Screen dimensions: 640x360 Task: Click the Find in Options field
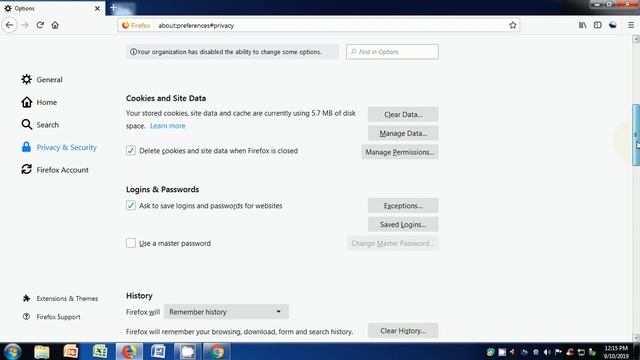point(392,52)
